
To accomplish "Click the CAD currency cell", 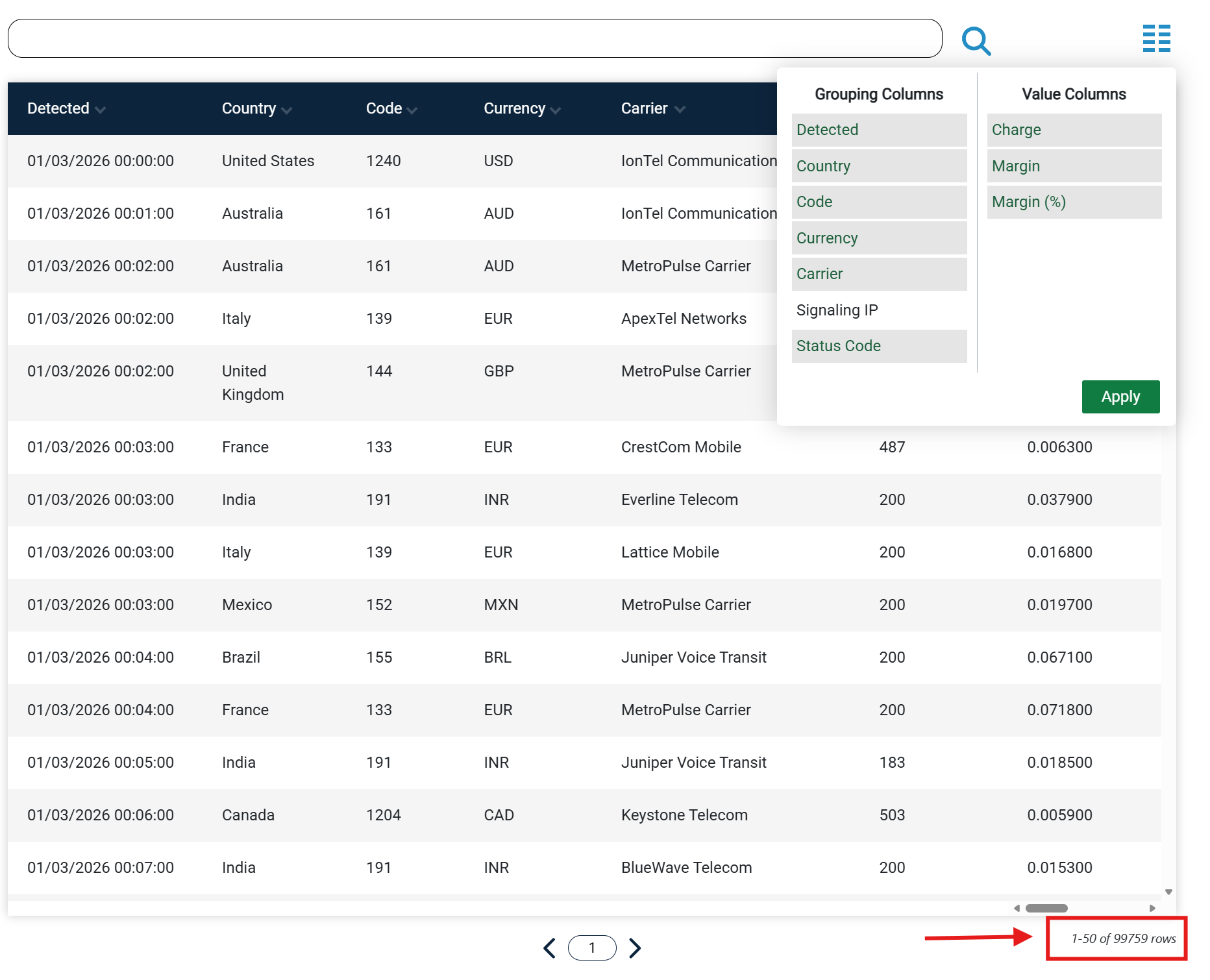I will pyautogui.click(x=499, y=815).
